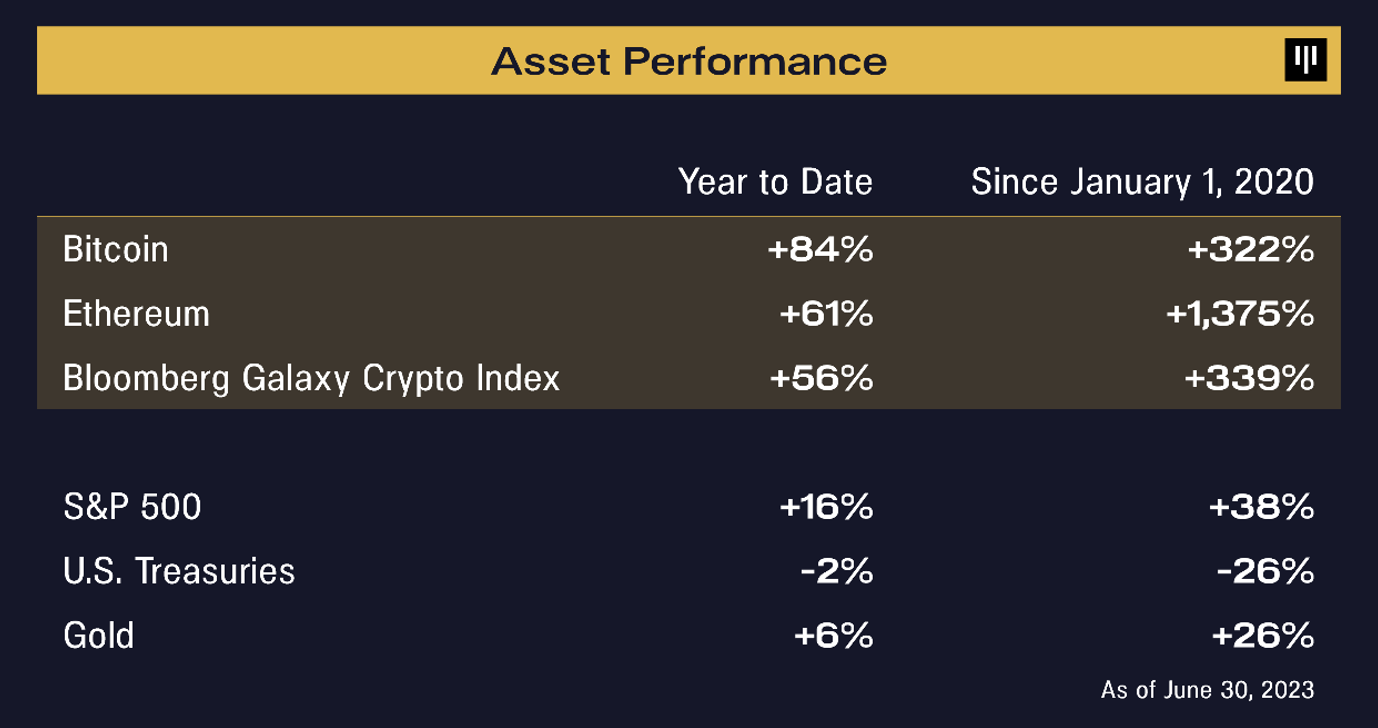
Task: Click the Gold row label
Action: (x=98, y=635)
